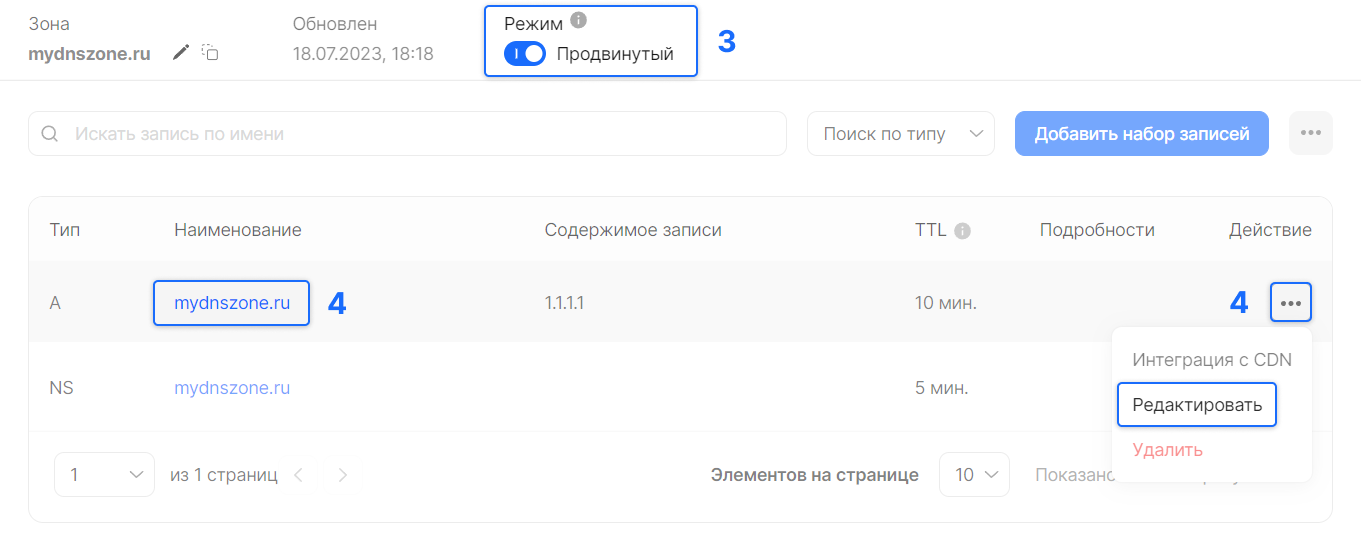Screen dimensions: 1361x547
Task: Click the Искать запись по имени search field
Action: [x=420, y=134]
